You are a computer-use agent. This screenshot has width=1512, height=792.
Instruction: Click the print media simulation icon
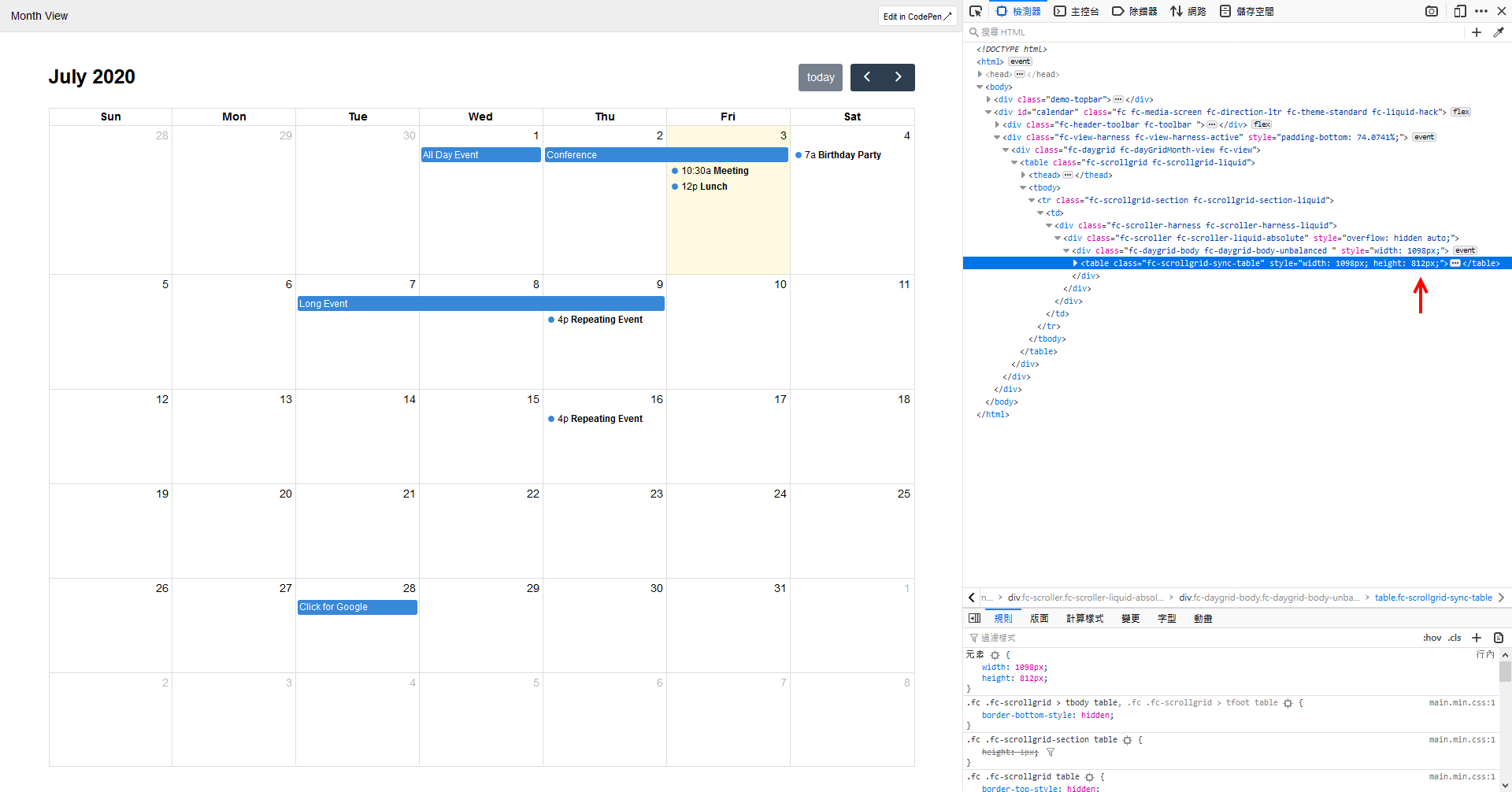(x=1499, y=638)
